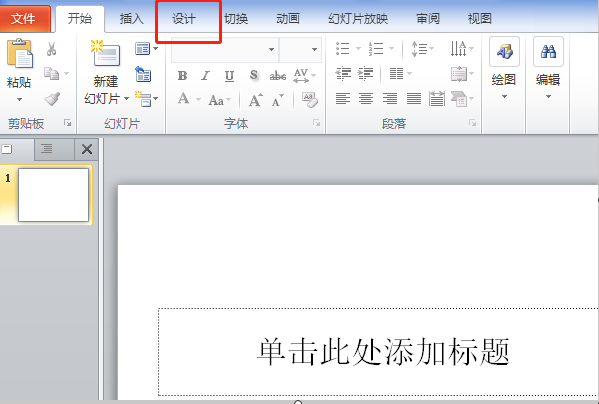Switch to the 插入 tab
Image resolution: width=599 pixels, height=404 pixels.
[131, 18]
